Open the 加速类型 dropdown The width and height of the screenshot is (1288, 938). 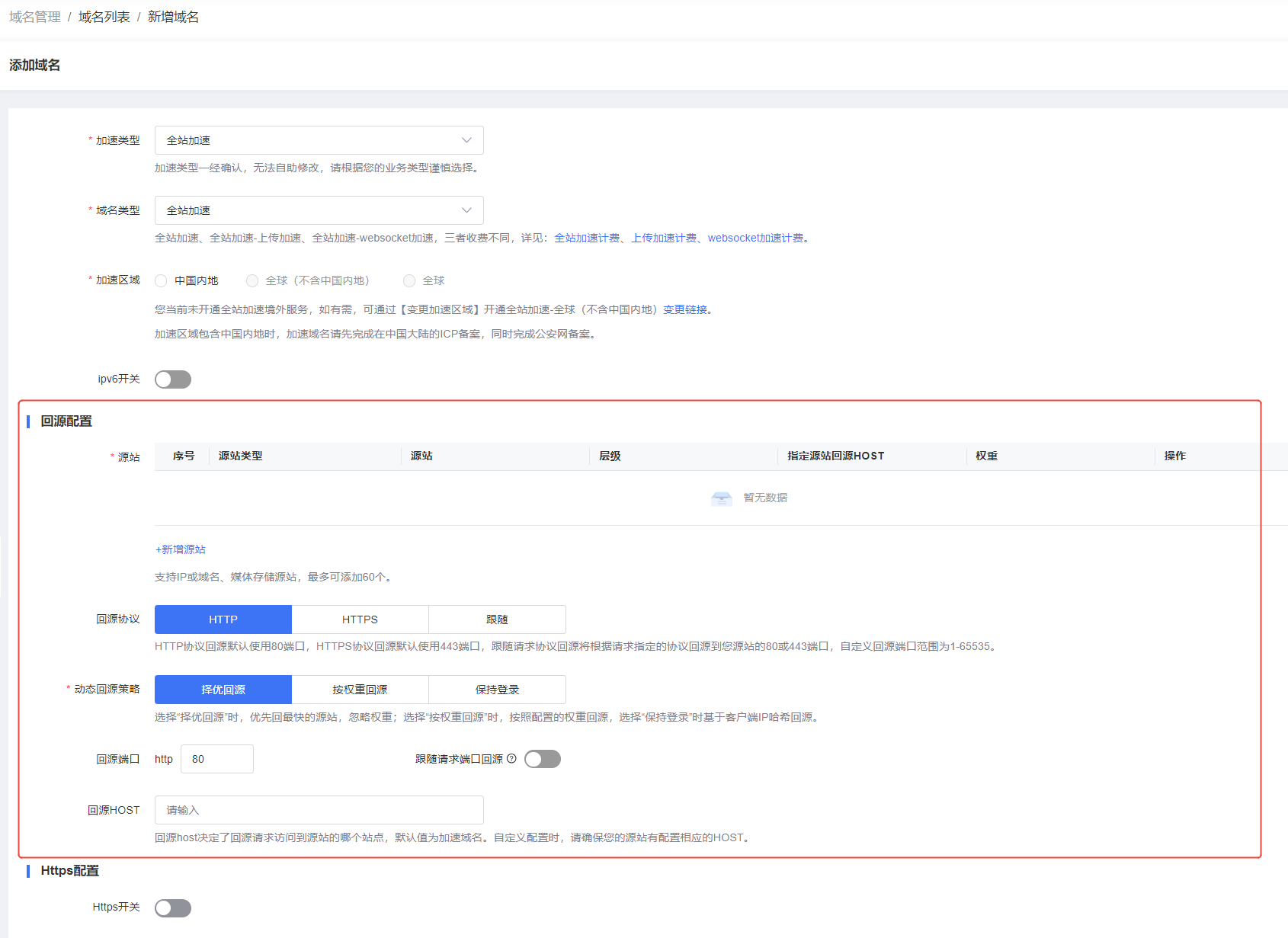click(x=319, y=140)
